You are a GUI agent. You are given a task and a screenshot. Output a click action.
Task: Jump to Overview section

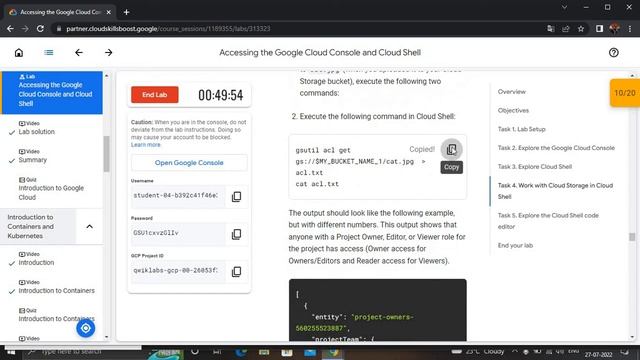[511, 92]
